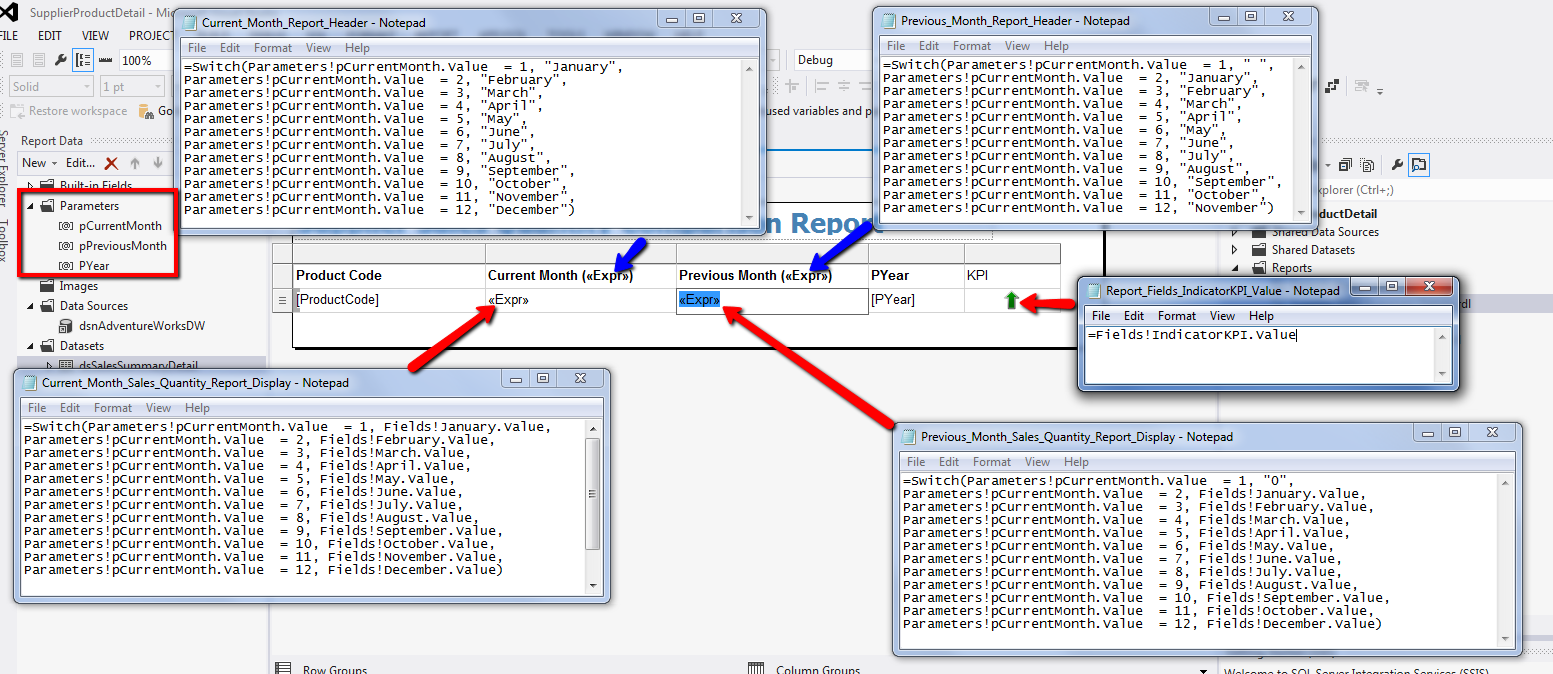The image size is (1553, 674).
Task: Open the VIEW menu in Visual Studio
Action: (x=96, y=36)
